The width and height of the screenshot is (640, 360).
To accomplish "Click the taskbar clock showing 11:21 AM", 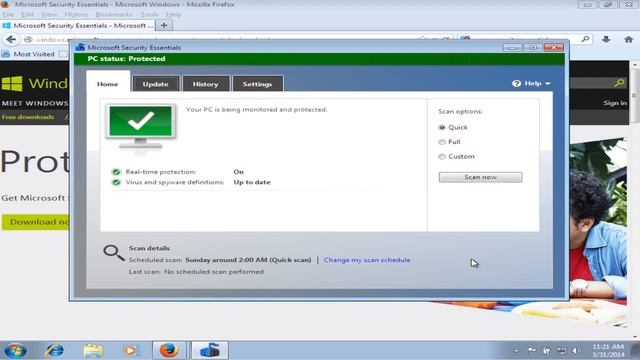I will point(608,350).
